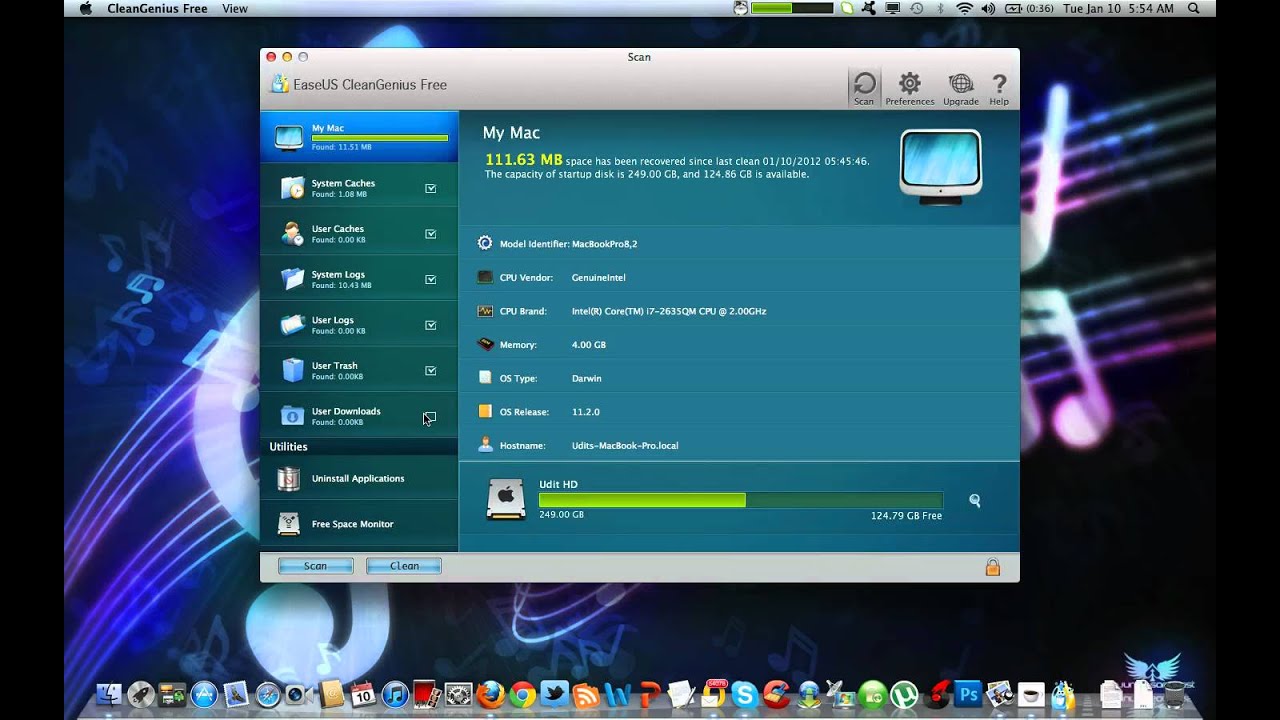
Task: Click the volume icon in the menu bar
Action: coord(988,8)
